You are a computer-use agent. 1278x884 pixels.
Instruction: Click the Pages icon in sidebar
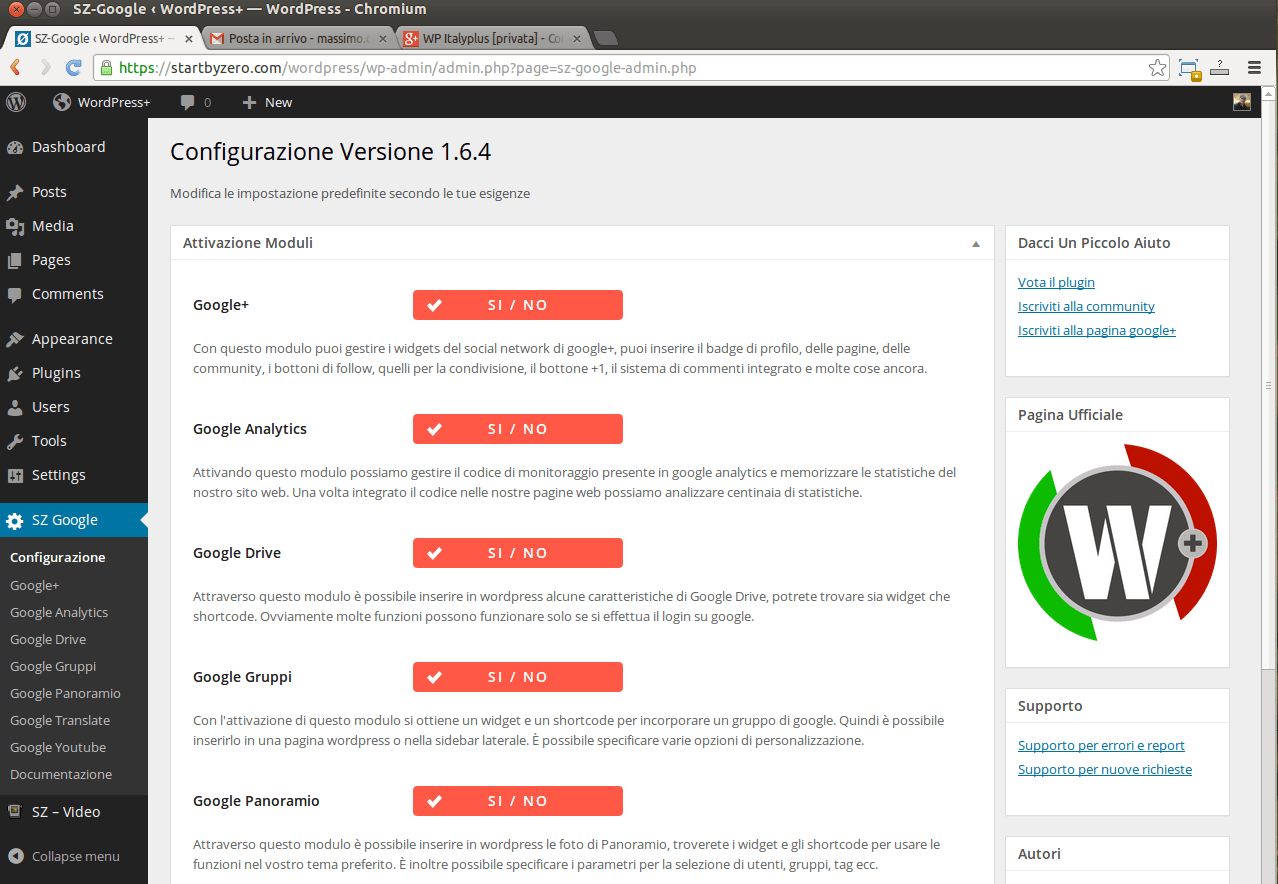pos(15,260)
